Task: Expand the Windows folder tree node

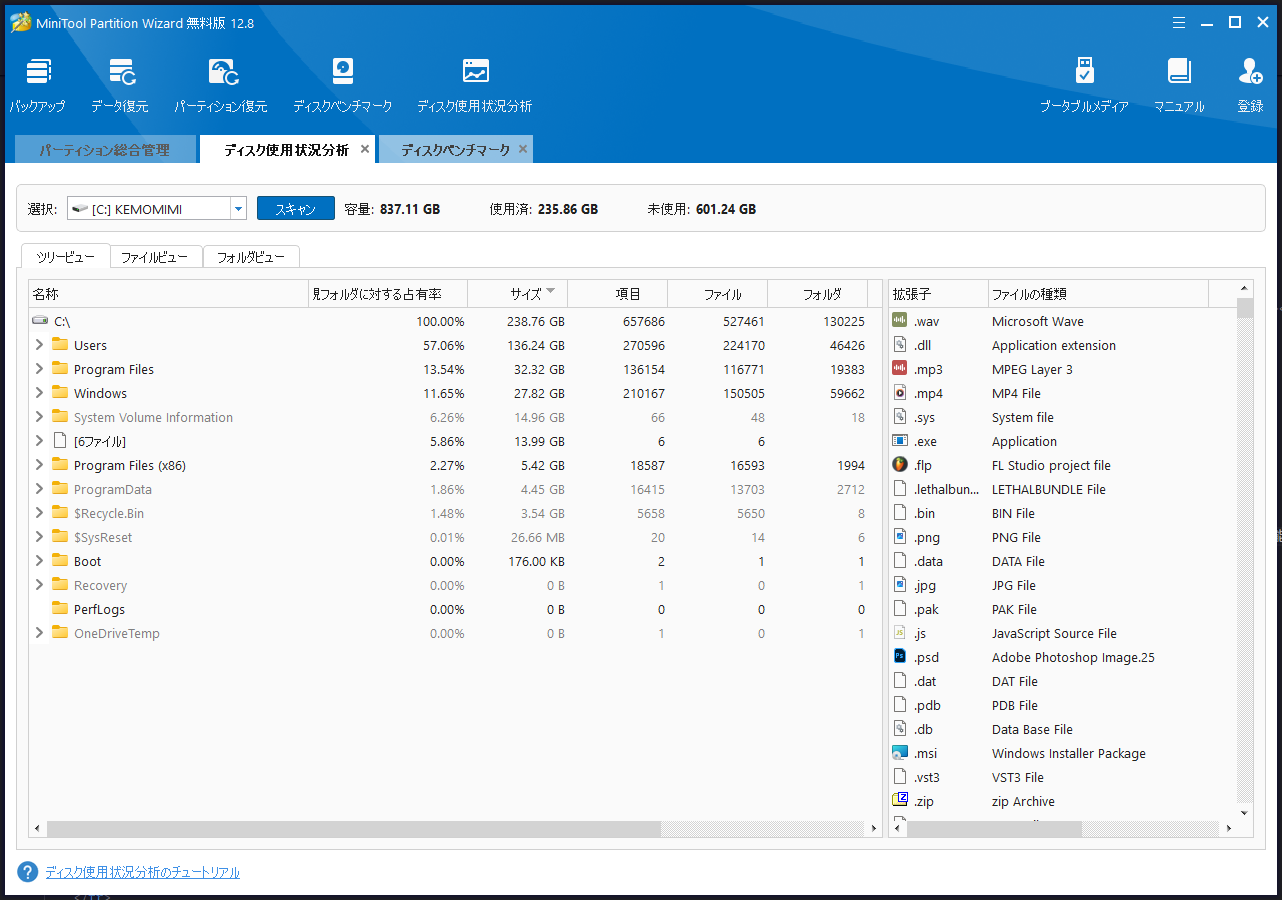Action: click(x=39, y=393)
